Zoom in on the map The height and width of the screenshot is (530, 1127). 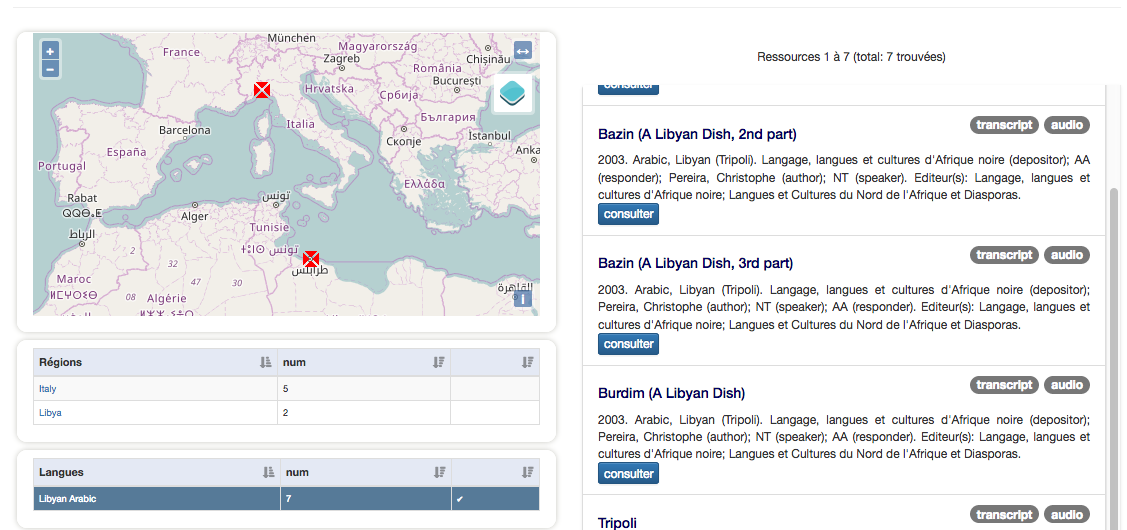pyautogui.click(x=50, y=50)
